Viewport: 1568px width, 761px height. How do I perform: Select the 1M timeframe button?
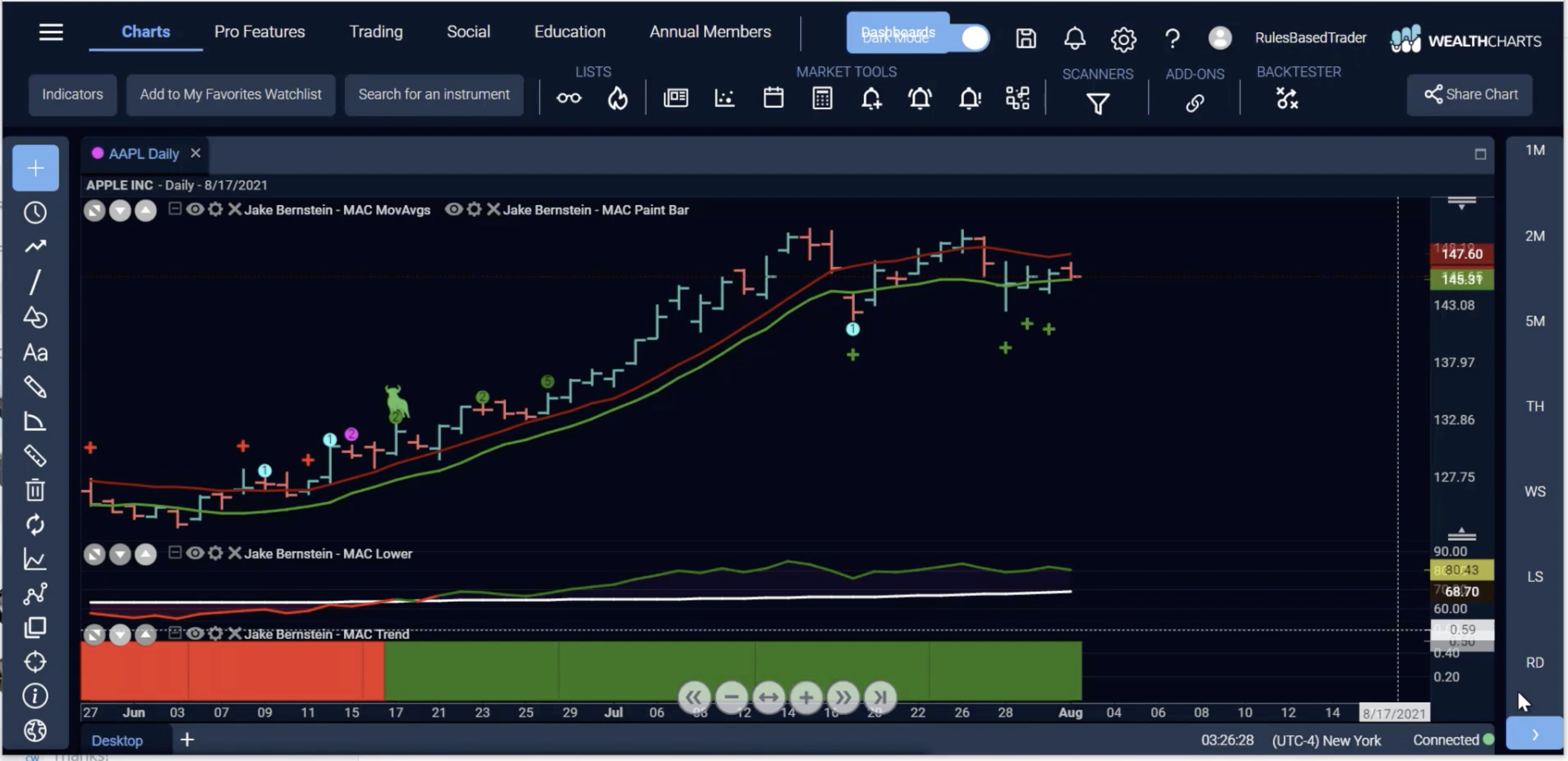[1534, 150]
